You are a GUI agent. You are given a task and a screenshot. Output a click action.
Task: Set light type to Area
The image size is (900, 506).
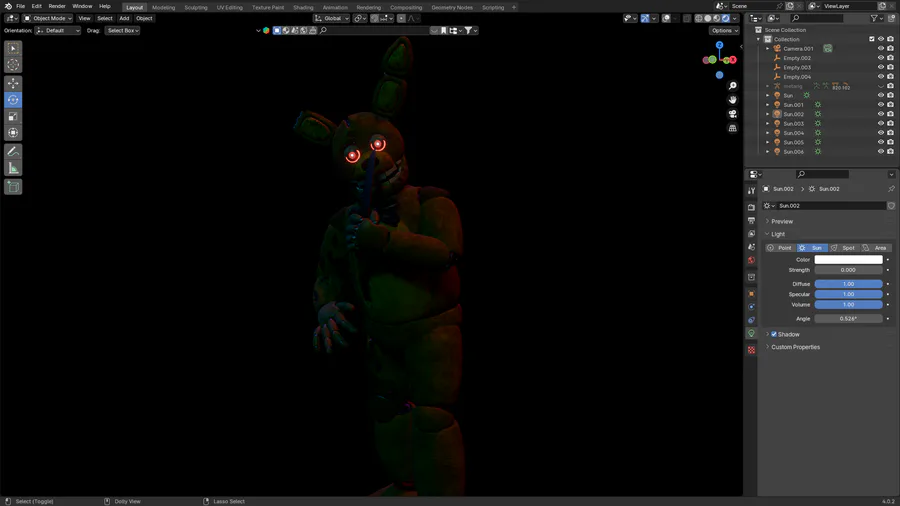coord(875,248)
